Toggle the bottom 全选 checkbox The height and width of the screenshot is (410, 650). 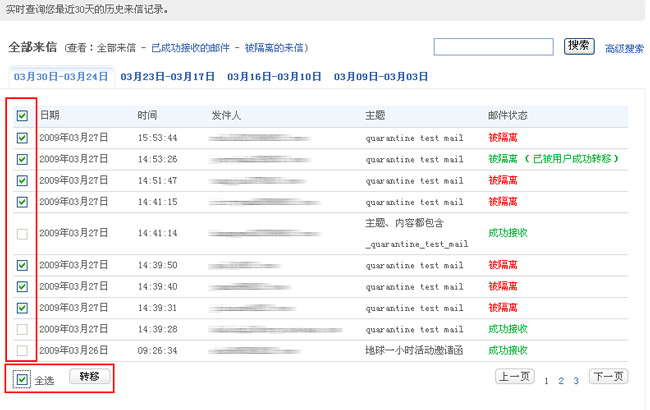[22, 379]
